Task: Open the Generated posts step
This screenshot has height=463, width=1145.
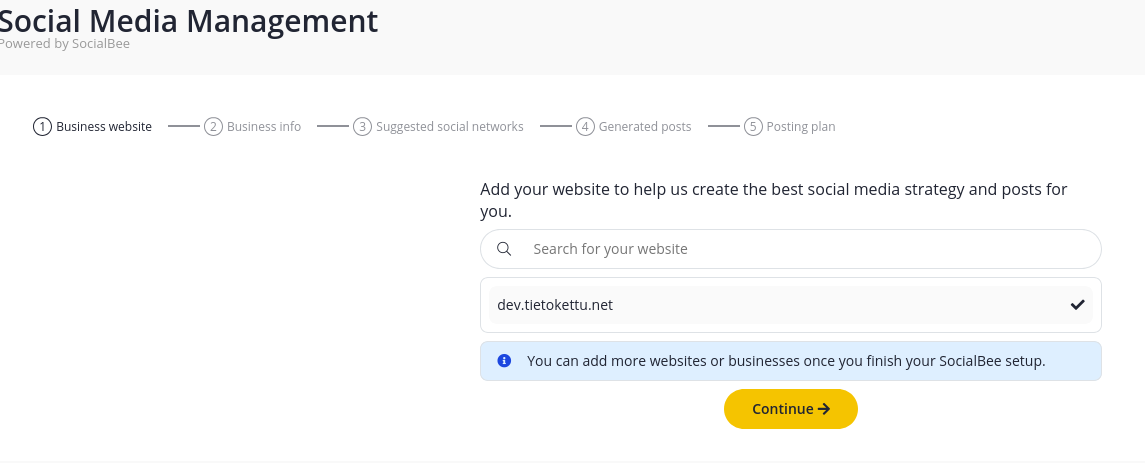Action: pyautogui.click(x=634, y=127)
